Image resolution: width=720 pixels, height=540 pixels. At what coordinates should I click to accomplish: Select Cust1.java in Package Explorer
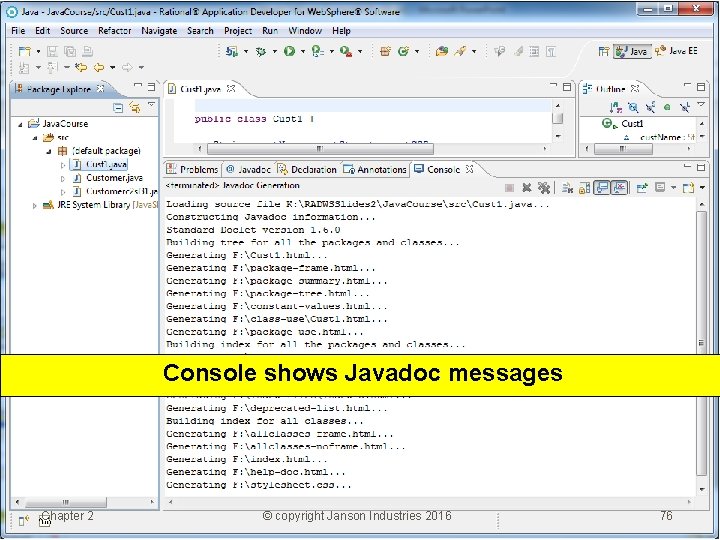pos(100,164)
